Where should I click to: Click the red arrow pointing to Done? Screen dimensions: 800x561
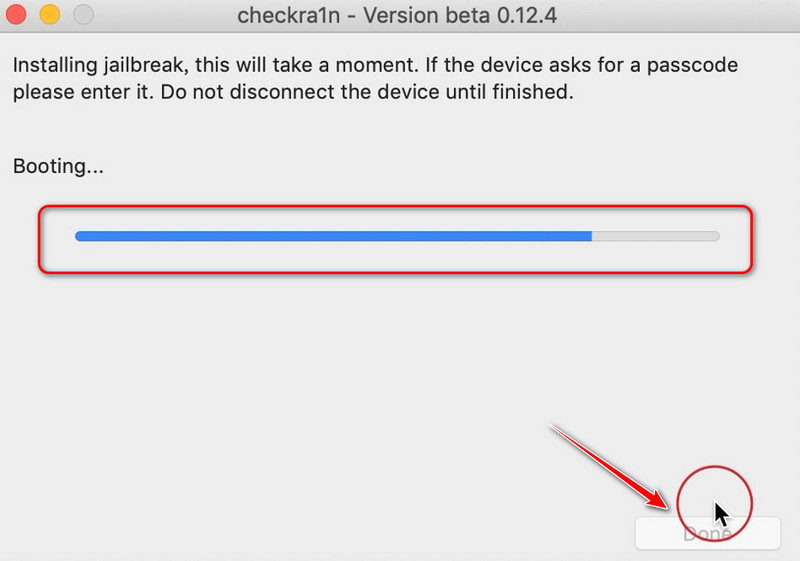point(612,466)
